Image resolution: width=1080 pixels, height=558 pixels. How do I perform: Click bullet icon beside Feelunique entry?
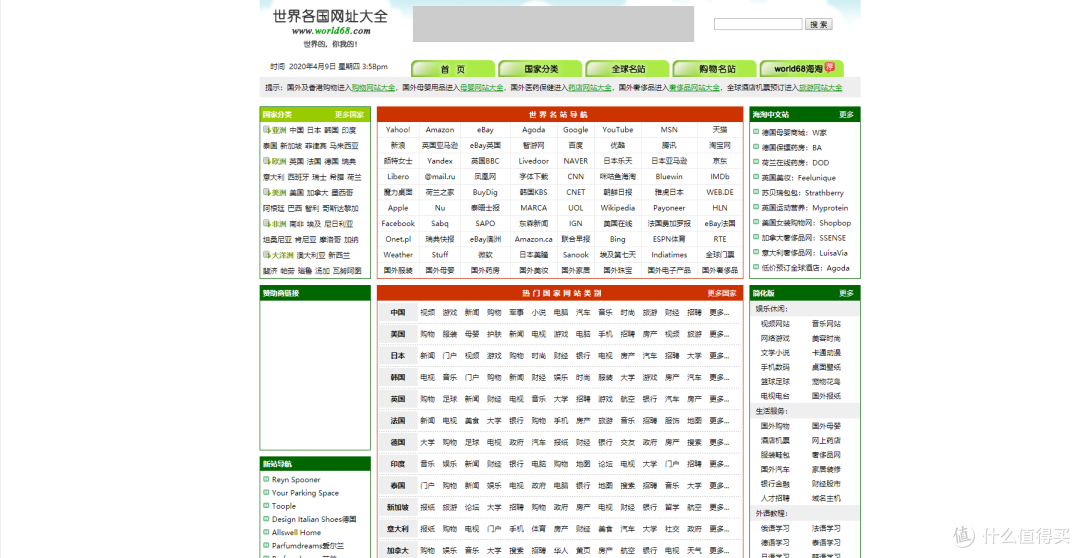(756, 177)
